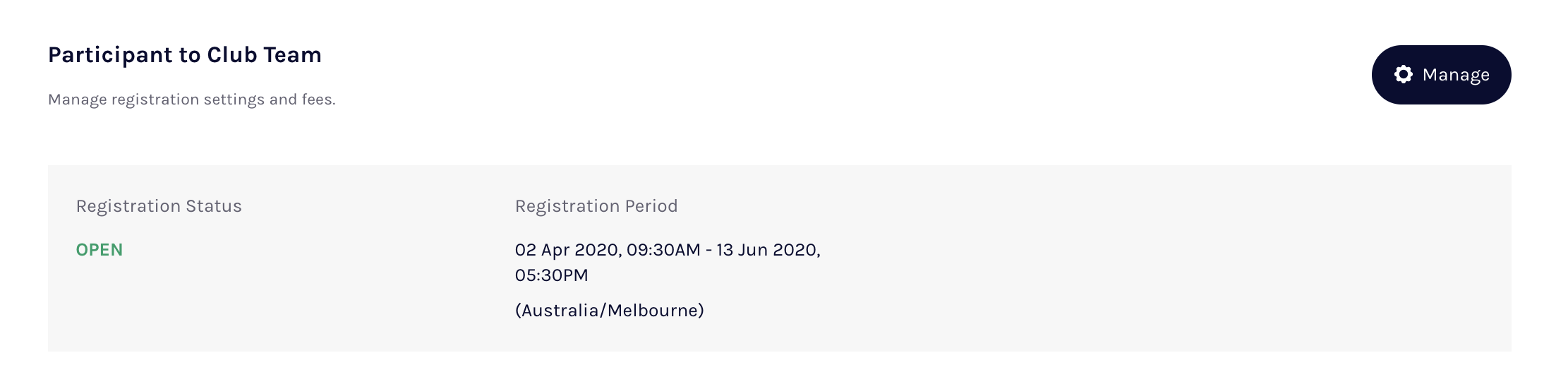Viewport: 1568px width, 377px height.
Task: Click the end time 05:30PM
Action: click(551, 275)
